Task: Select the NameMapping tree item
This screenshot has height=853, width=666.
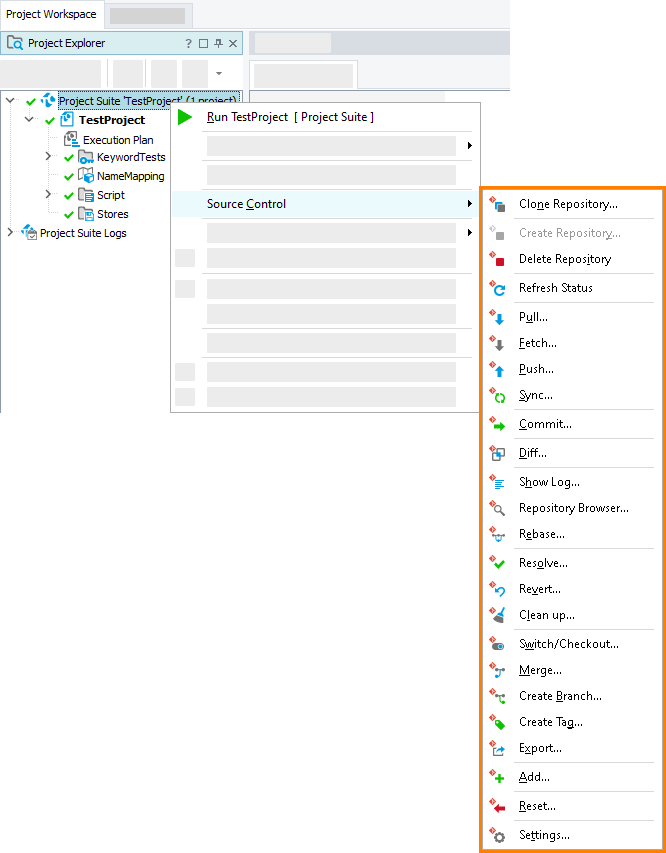Action: click(131, 176)
